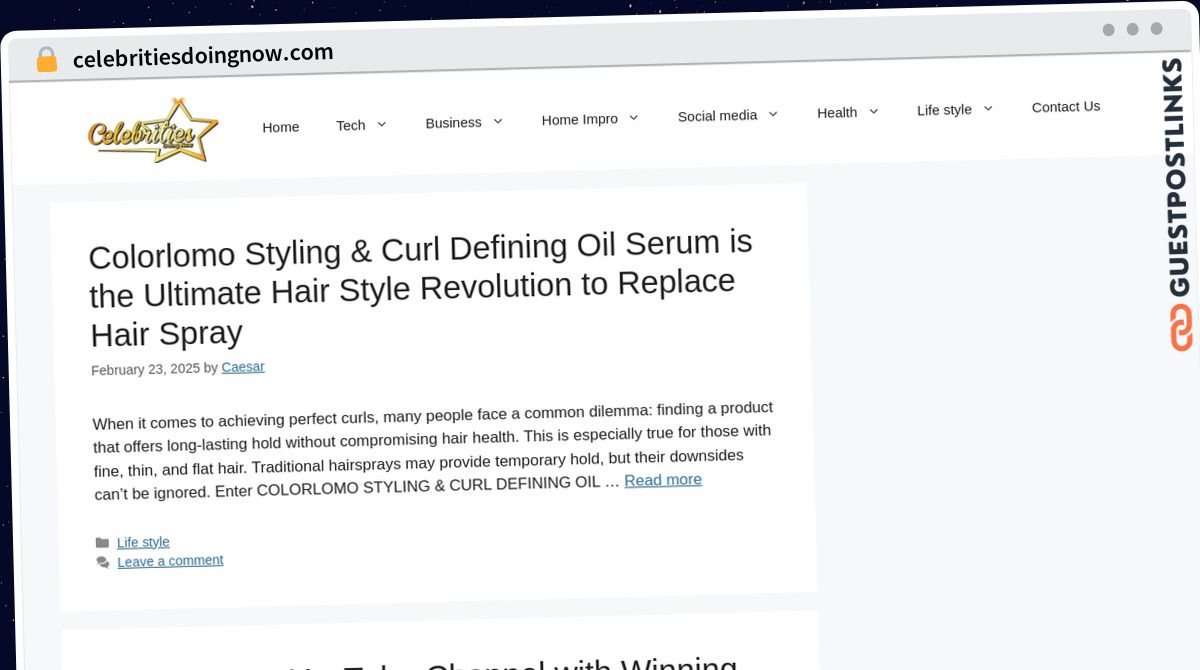Open the Life style menu item
The image size is (1200, 670).
coord(944,109)
